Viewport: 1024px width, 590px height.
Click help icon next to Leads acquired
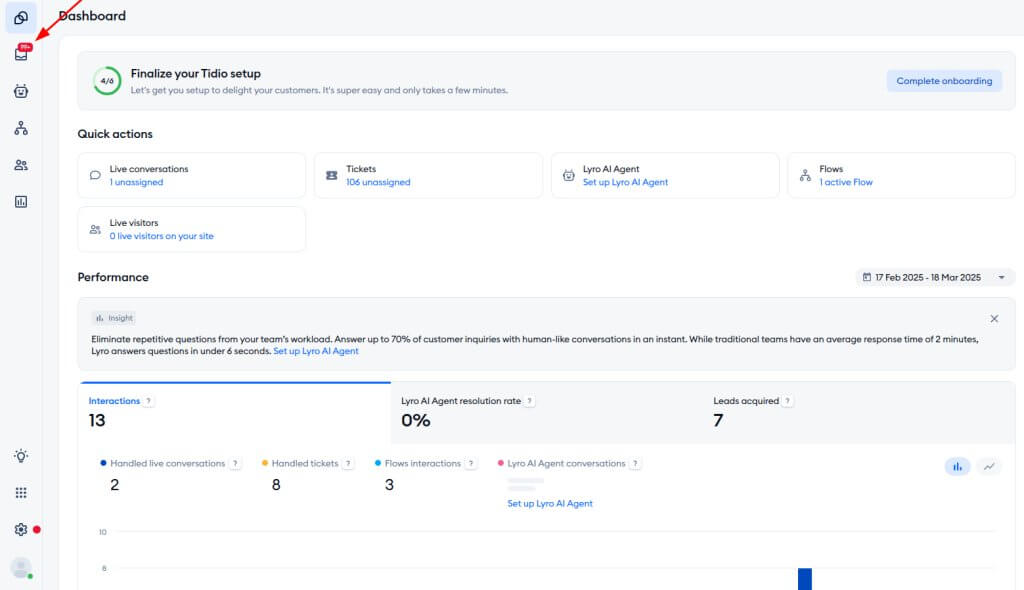(x=788, y=401)
